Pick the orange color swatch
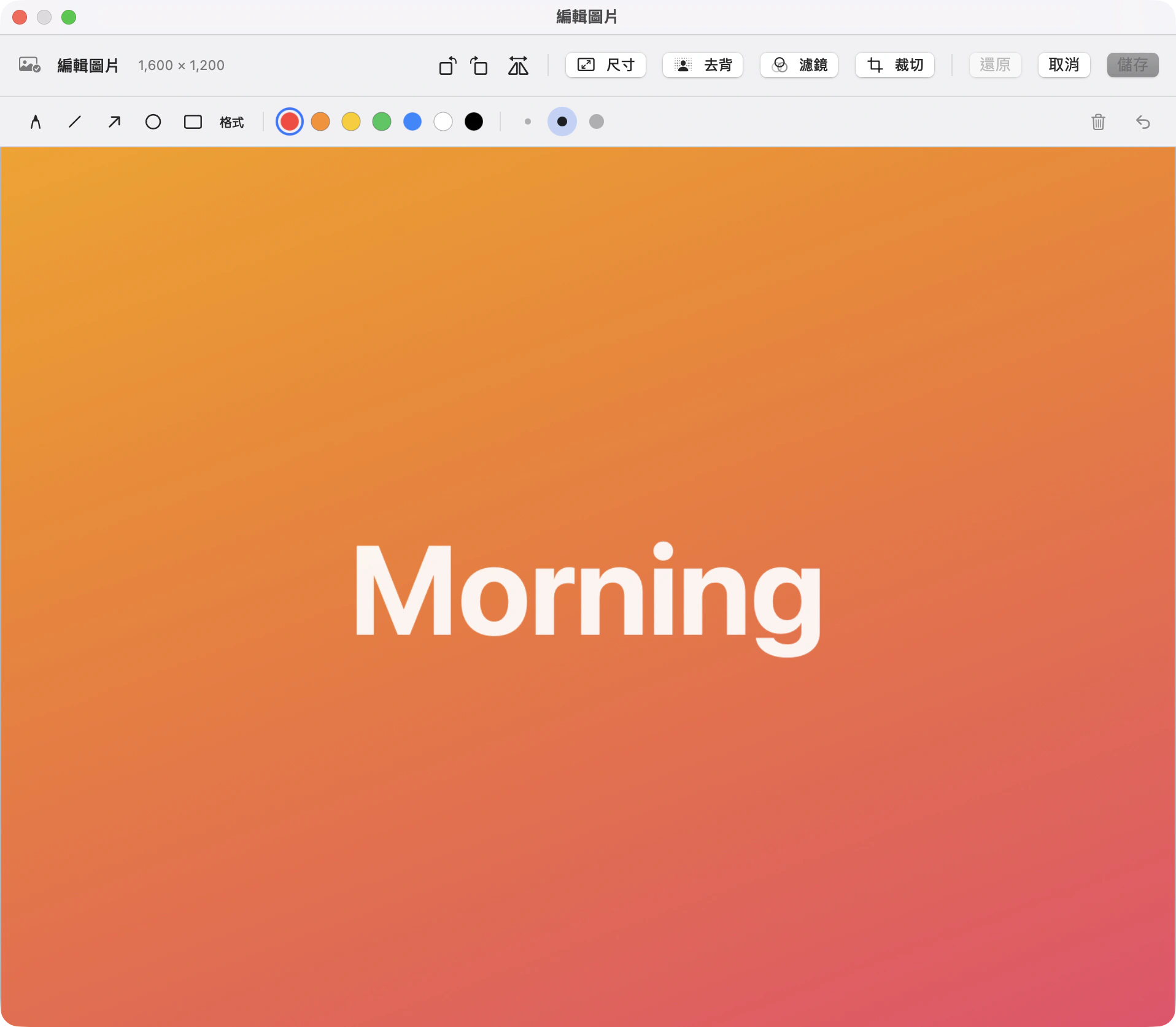This screenshot has width=1176, height=1027. (x=320, y=121)
